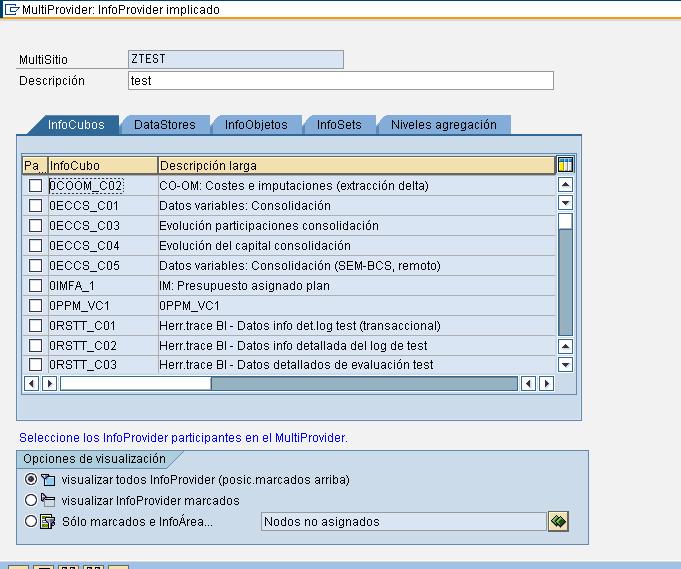Click the icon beside Sólo marcados e InfoÁrea
Screen dimensions: 681x569
click(47, 521)
